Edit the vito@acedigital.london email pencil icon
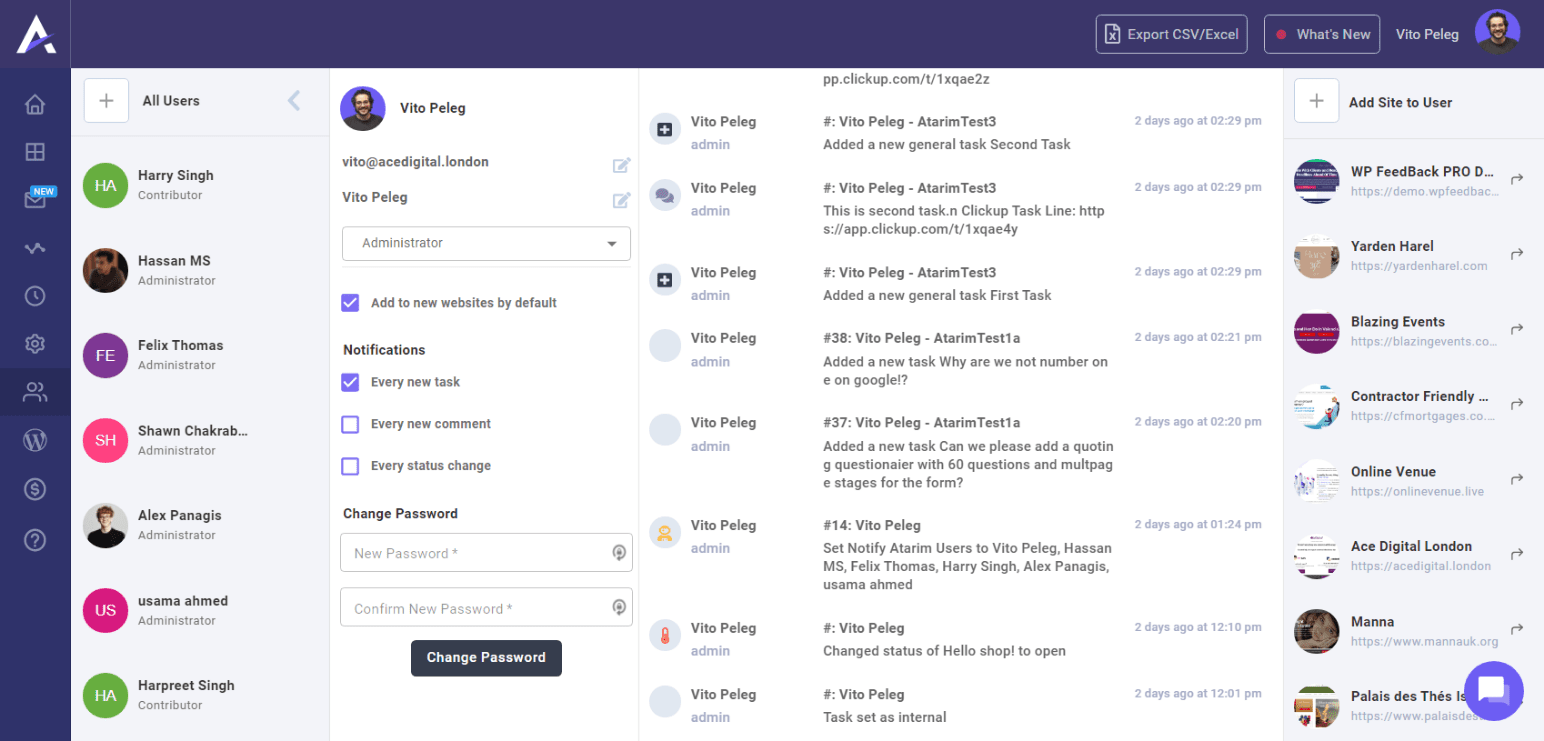The image size is (1544, 741). [621, 165]
